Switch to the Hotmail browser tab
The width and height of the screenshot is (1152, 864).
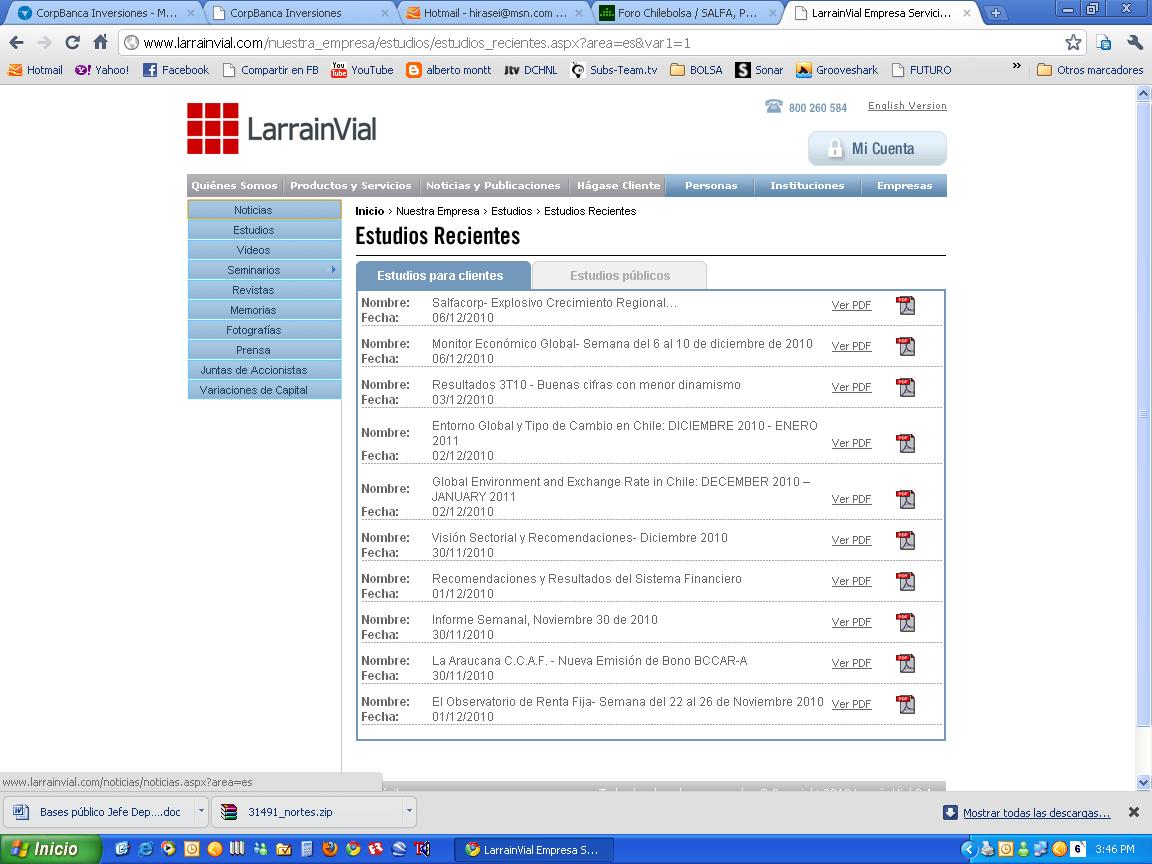point(494,12)
